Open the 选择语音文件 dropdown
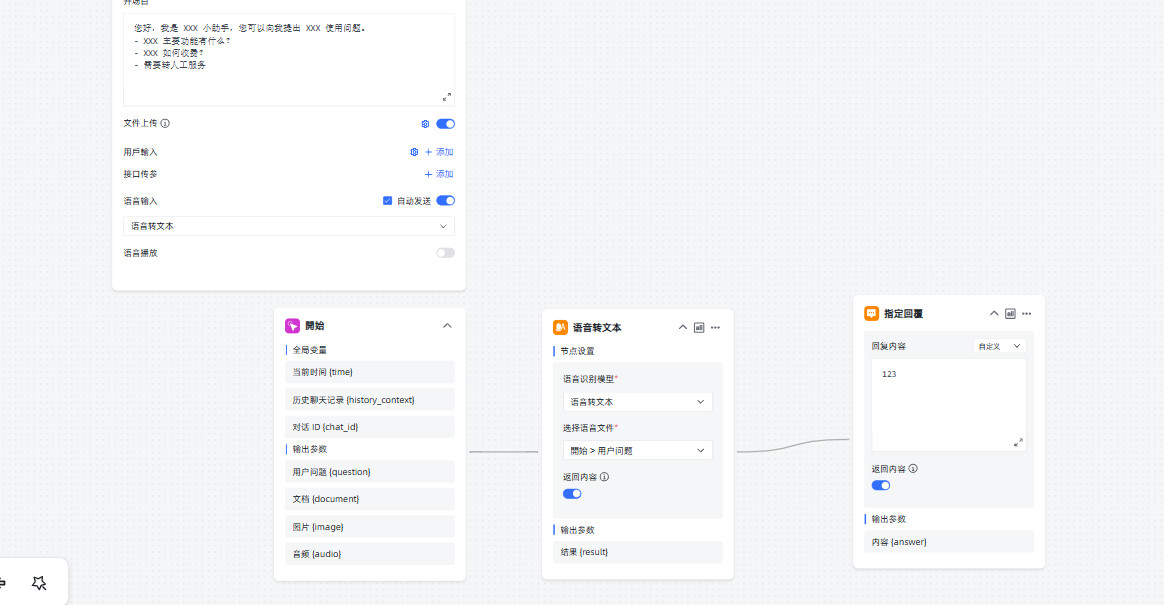 tap(637, 450)
